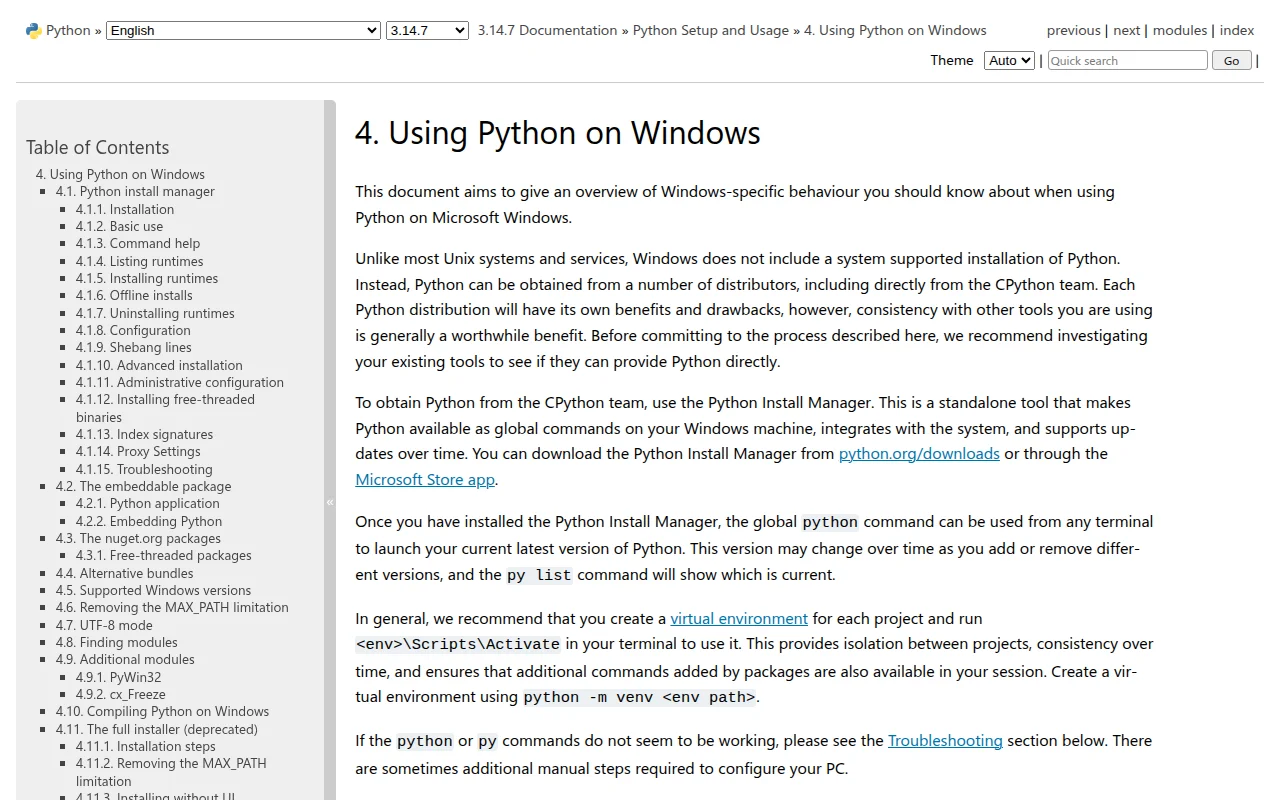Open the modules index

1180,30
